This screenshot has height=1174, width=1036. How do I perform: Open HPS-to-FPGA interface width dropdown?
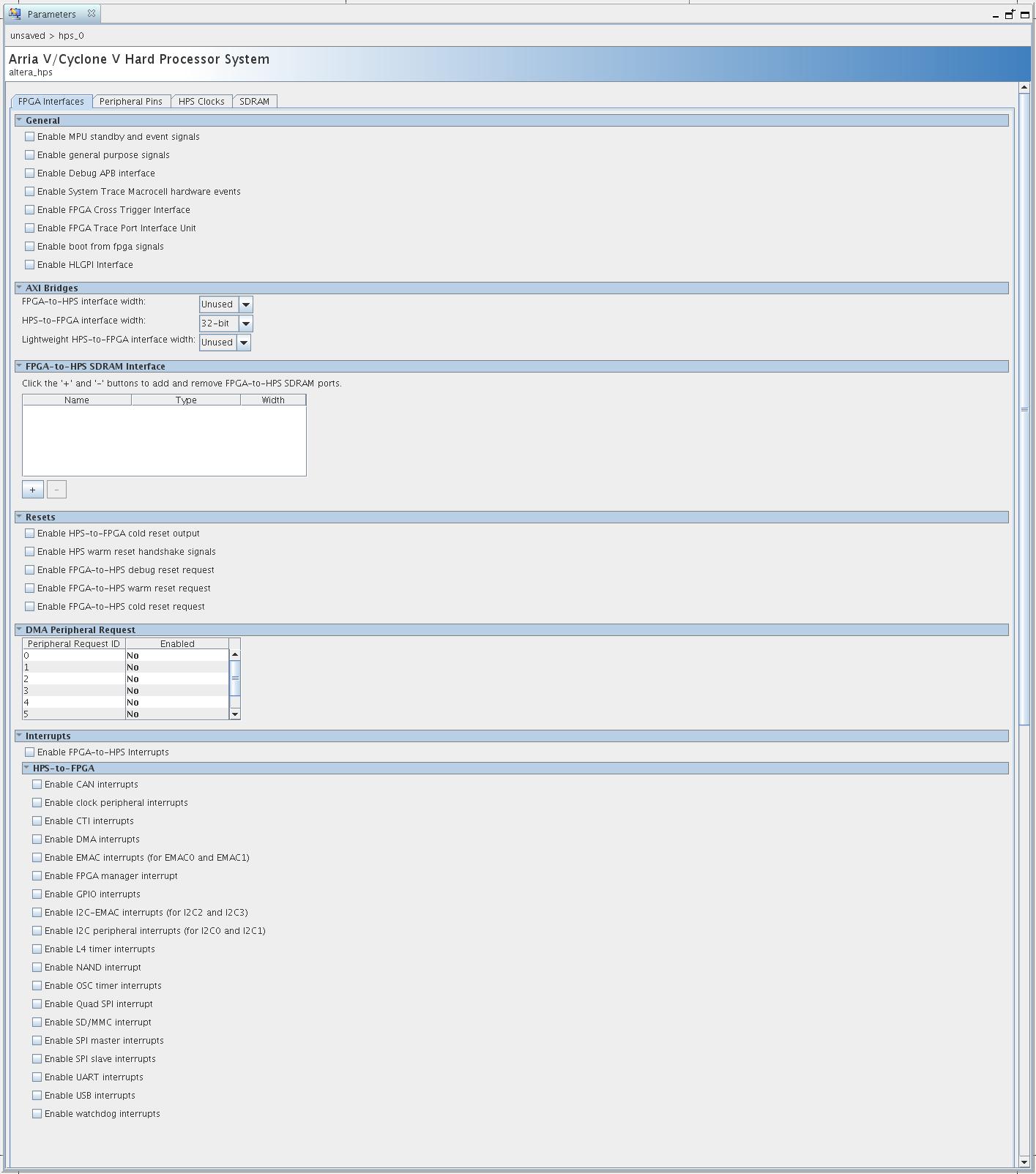[x=246, y=324]
